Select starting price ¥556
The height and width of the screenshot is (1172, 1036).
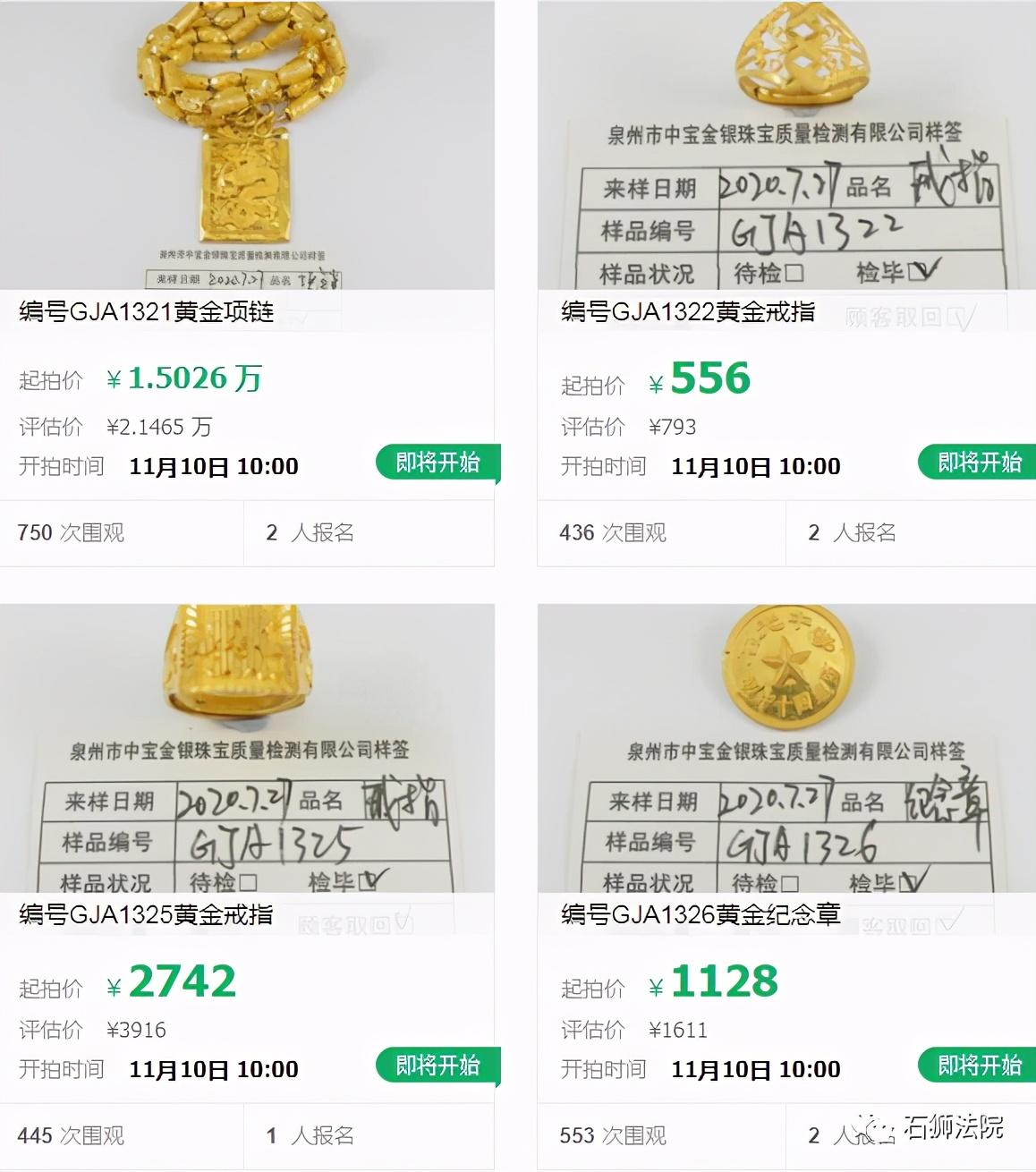[700, 378]
